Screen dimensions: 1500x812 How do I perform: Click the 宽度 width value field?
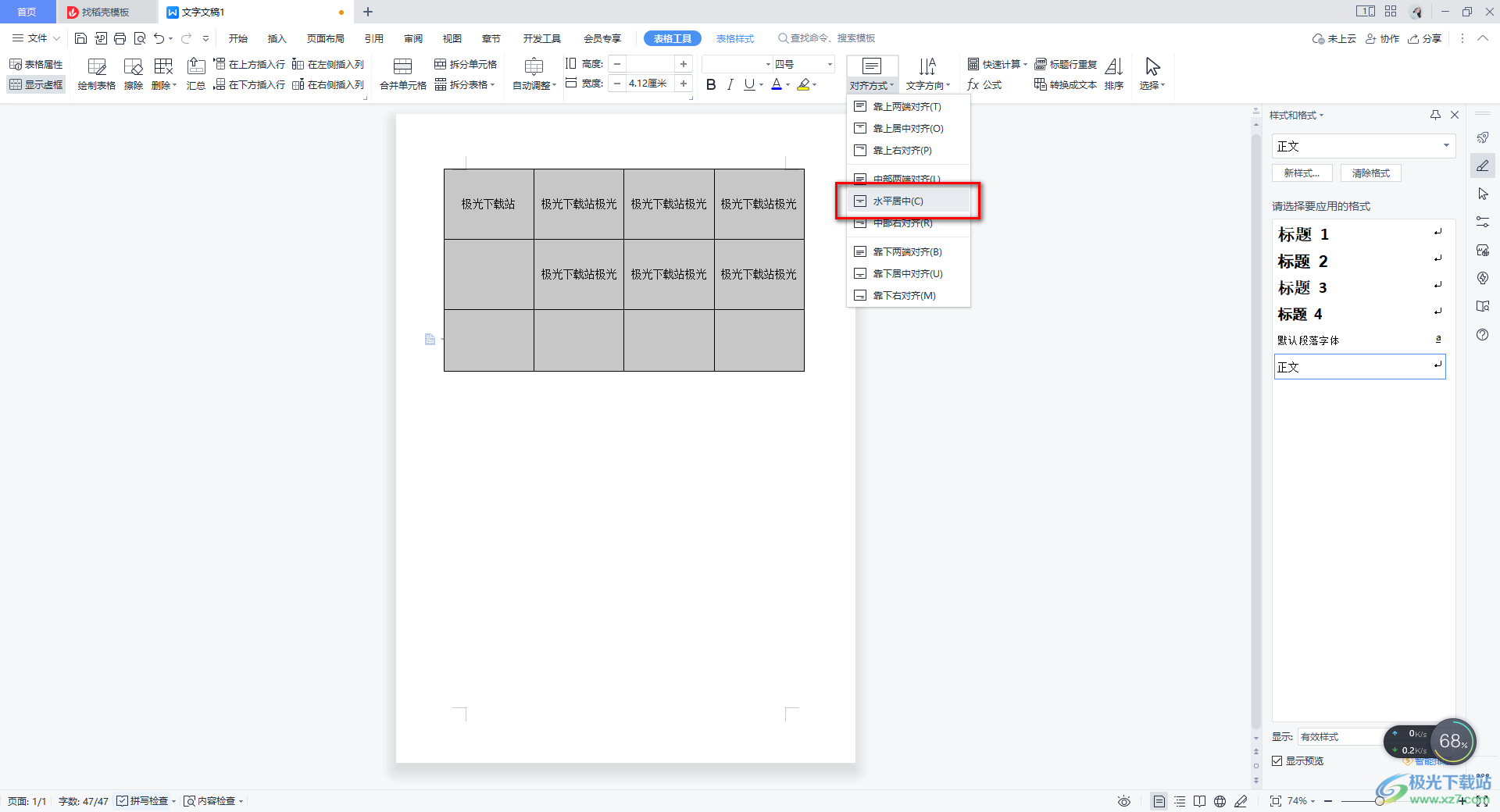coord(650,84)
